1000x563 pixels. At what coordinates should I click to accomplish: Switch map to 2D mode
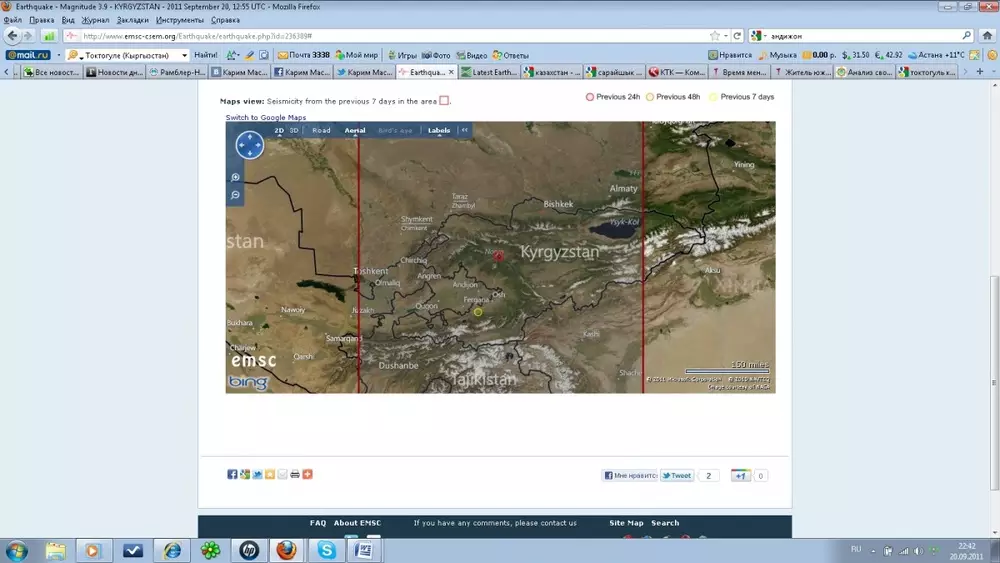point(280,130)
